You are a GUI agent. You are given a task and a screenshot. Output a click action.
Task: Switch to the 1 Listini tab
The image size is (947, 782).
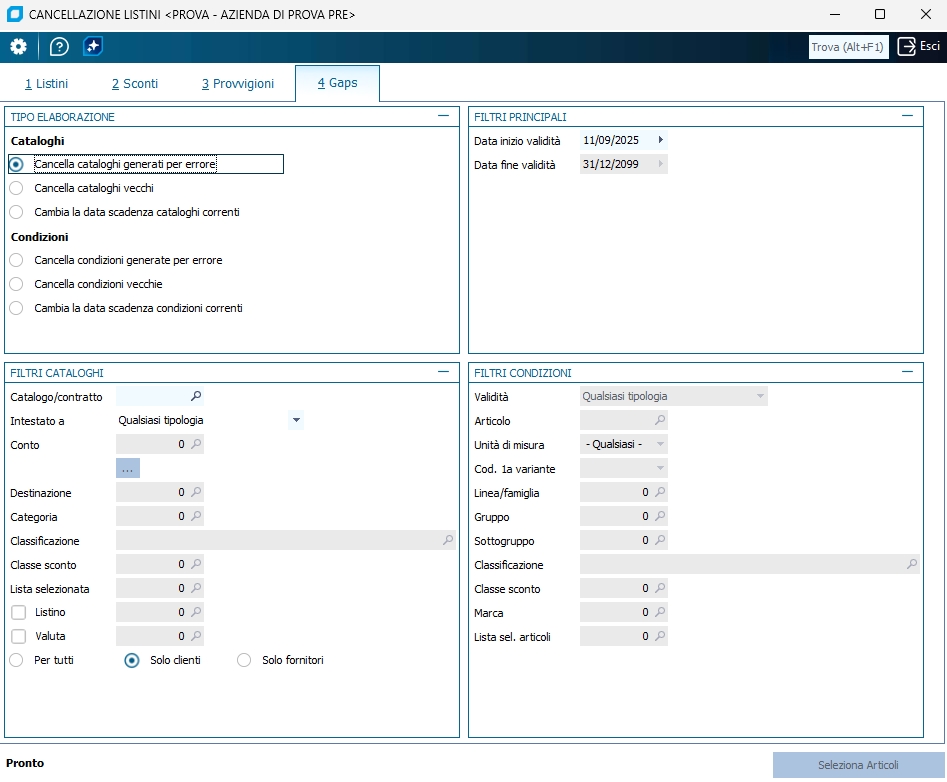click(47, 84)
